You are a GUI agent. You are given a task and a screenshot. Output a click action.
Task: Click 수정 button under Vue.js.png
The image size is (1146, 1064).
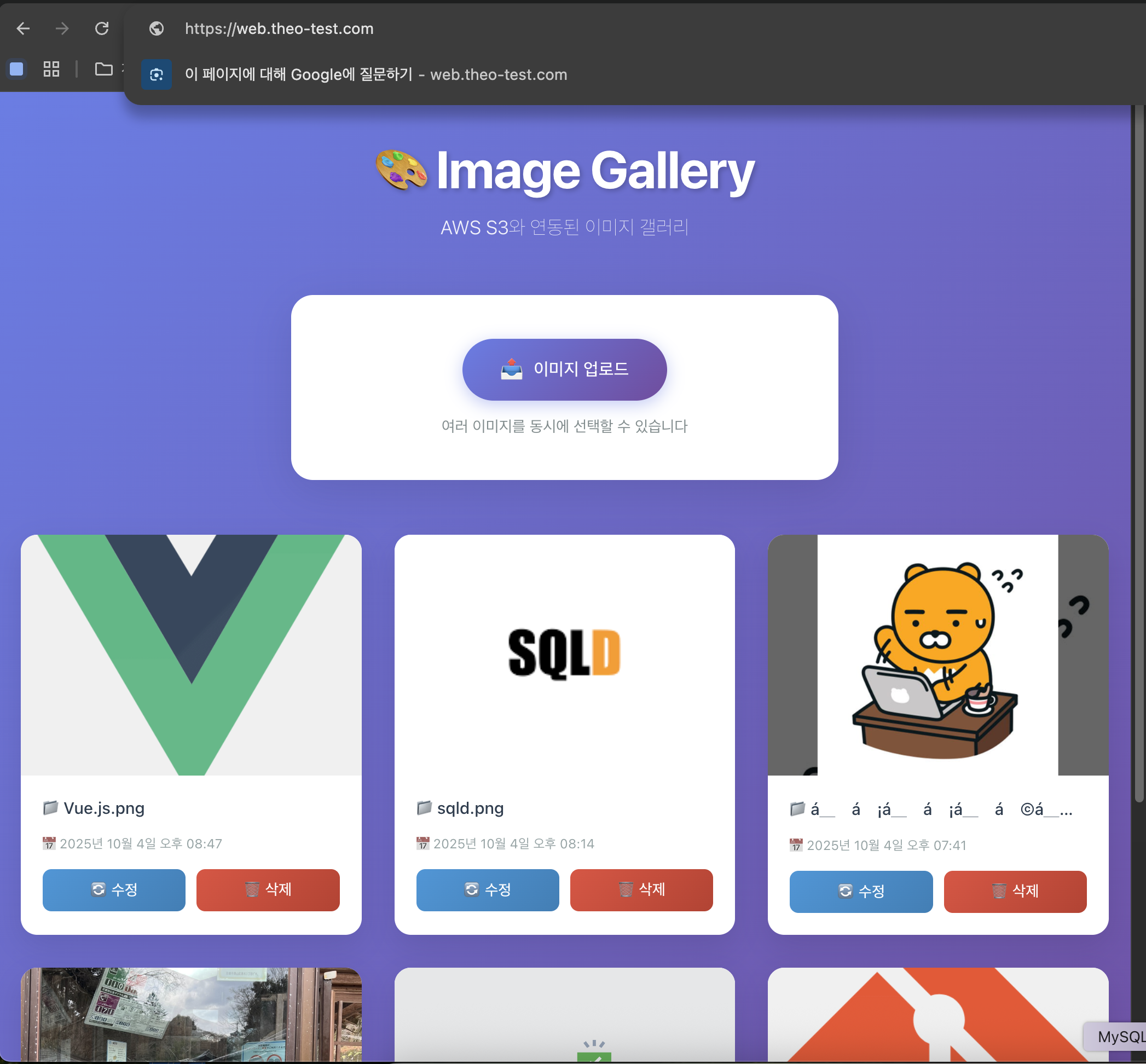pos(114,889)
